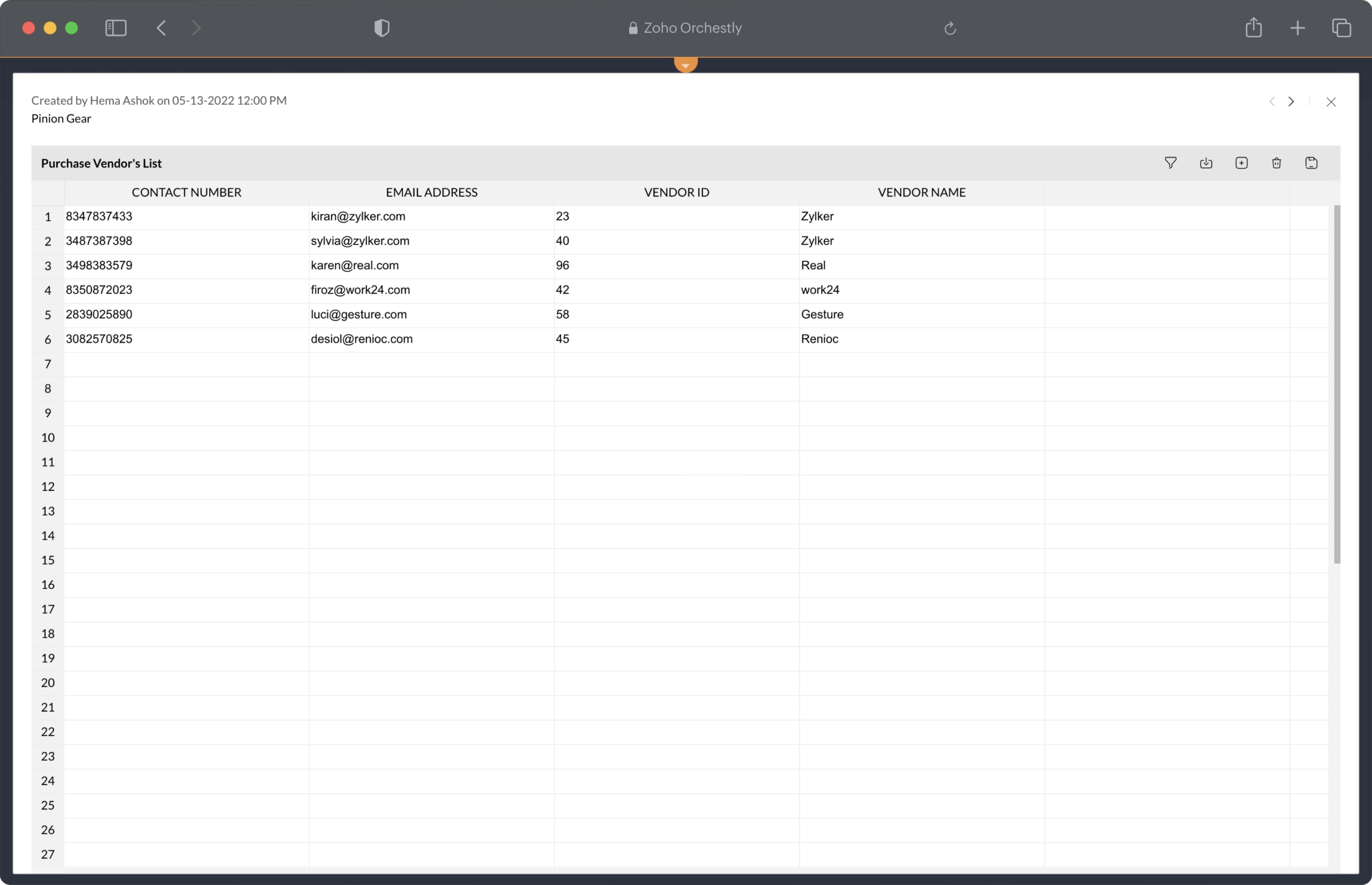Select row header number 15

pyautogui.click(x=48, y=560)
